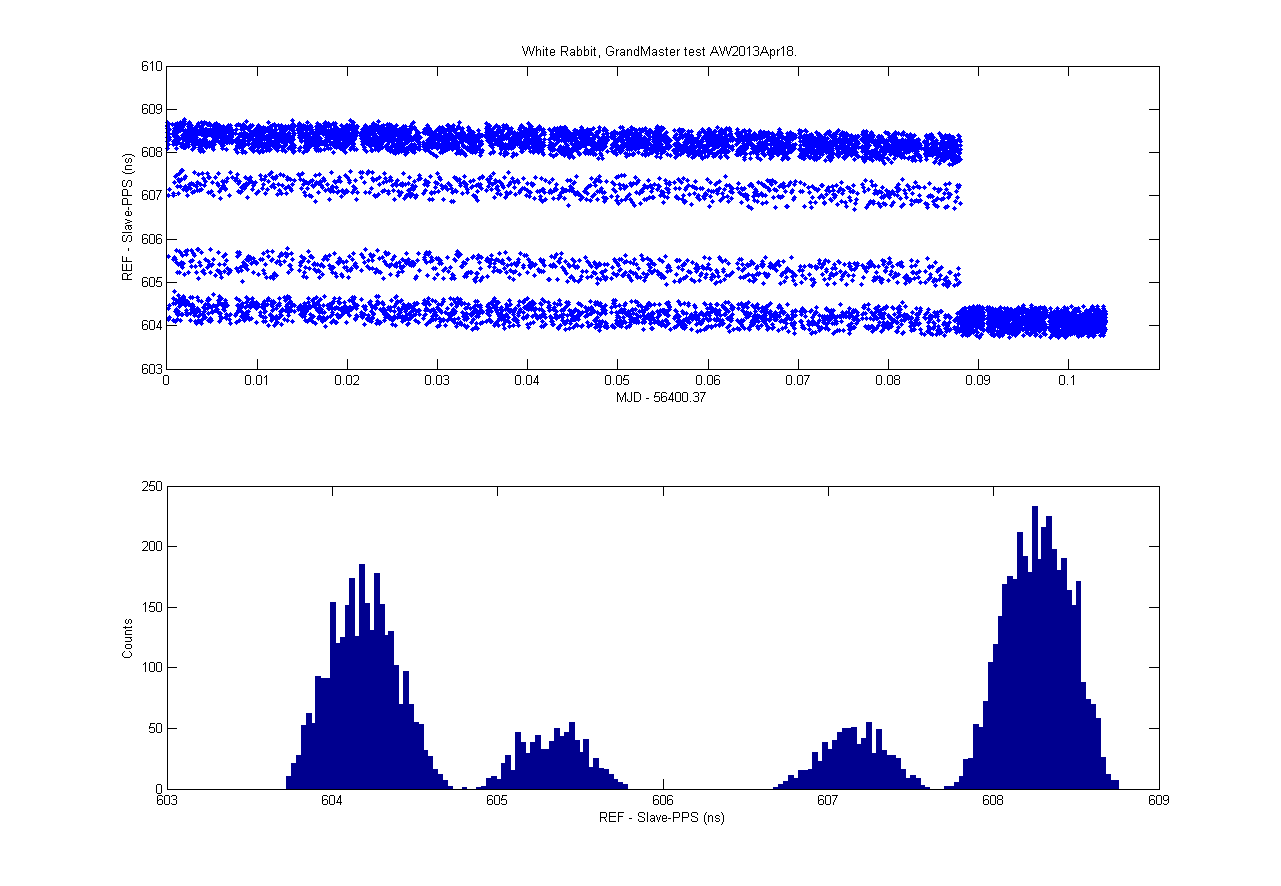1281x886 pixels.
Task: Click the "50" Counts tick label
Action: click(155, 728)
